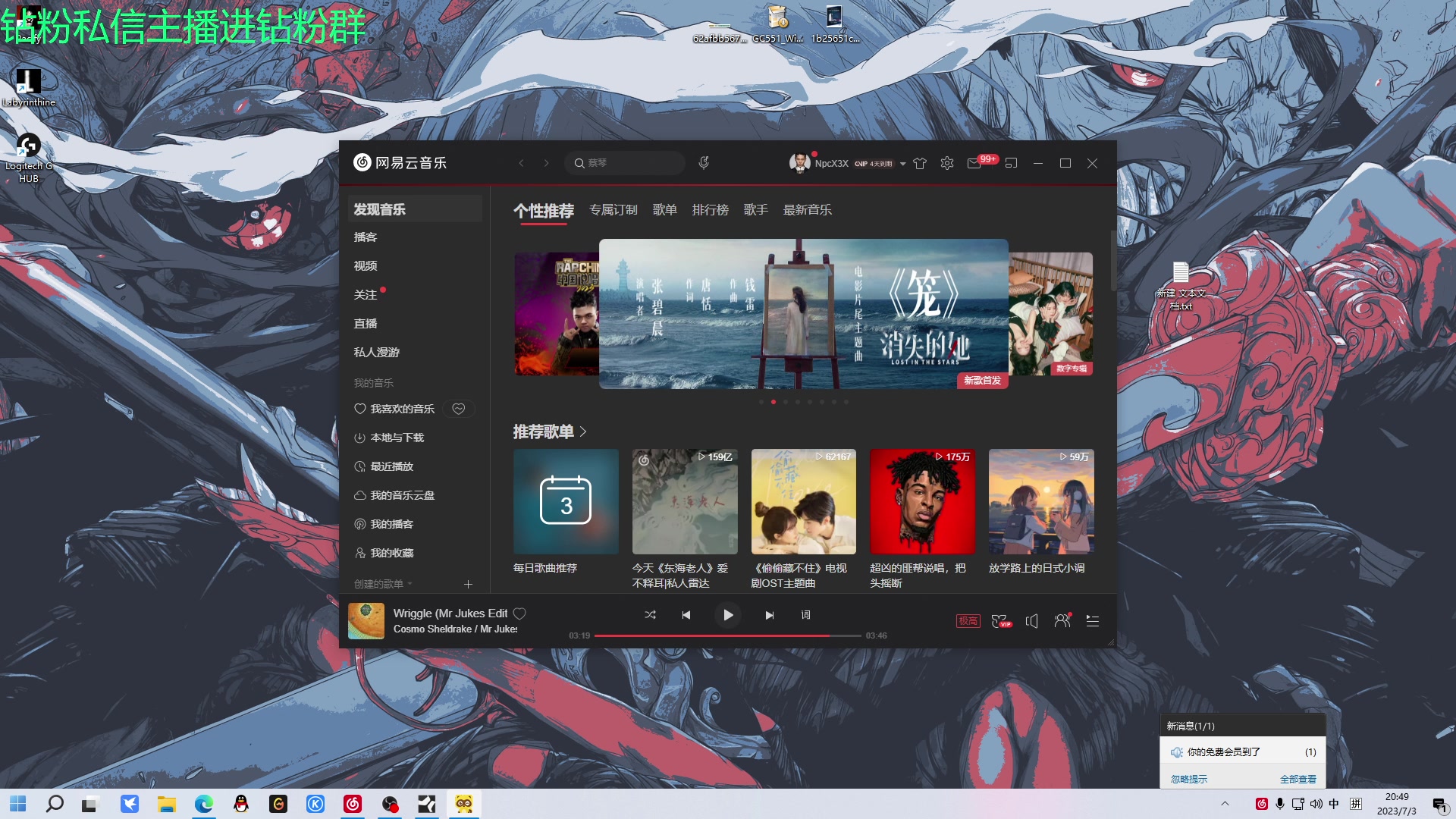Open the mail inbox with 99+ badge
Screen dimensions: 1456x819
[x=974, y=163]
